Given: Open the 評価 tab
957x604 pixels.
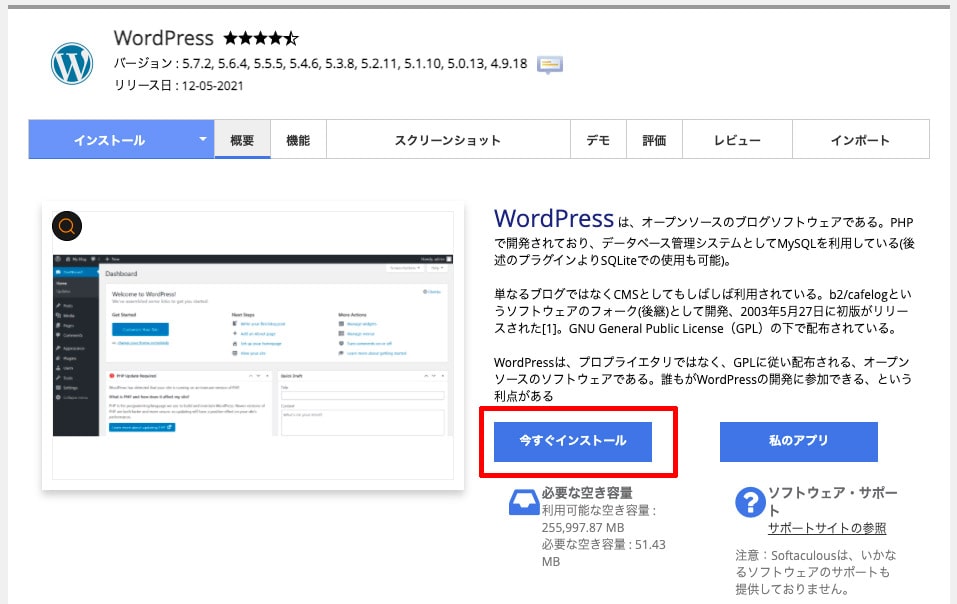Looking at the screenshot, I should click(x=654, y=140).
